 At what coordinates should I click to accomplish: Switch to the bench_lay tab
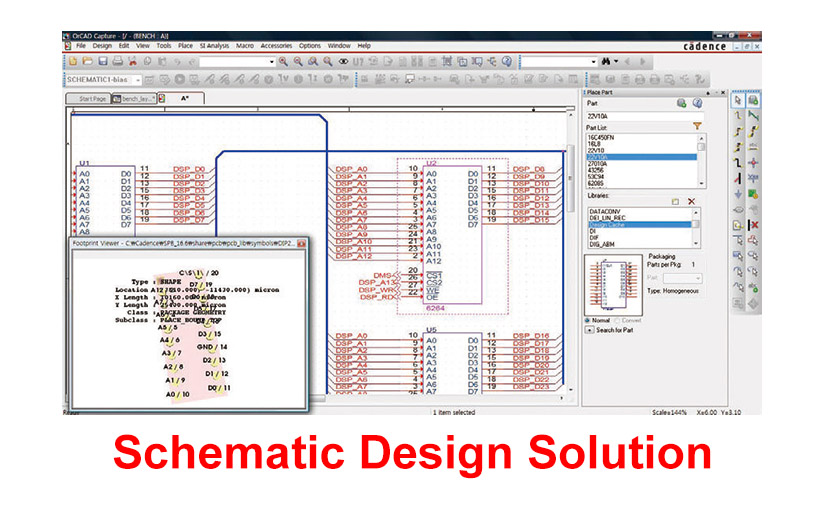pos(133,99)
